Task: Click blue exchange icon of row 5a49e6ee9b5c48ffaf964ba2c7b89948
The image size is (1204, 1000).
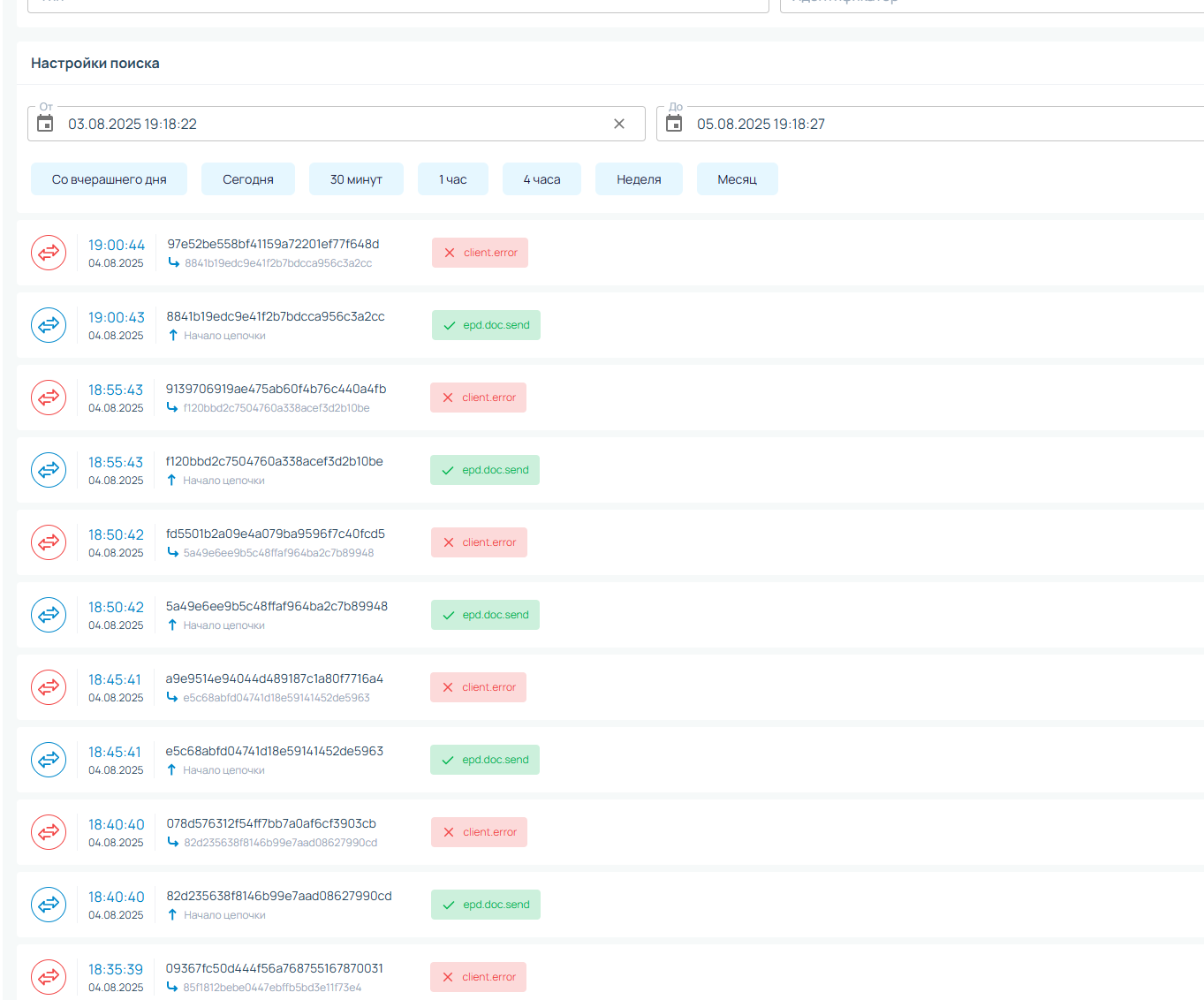Action: tap(49, 615)
